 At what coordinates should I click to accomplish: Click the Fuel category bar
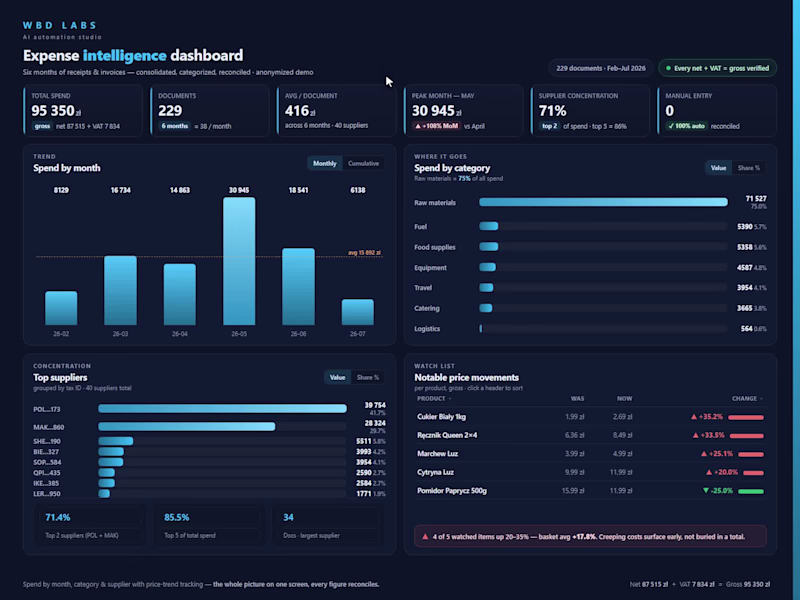489,227
